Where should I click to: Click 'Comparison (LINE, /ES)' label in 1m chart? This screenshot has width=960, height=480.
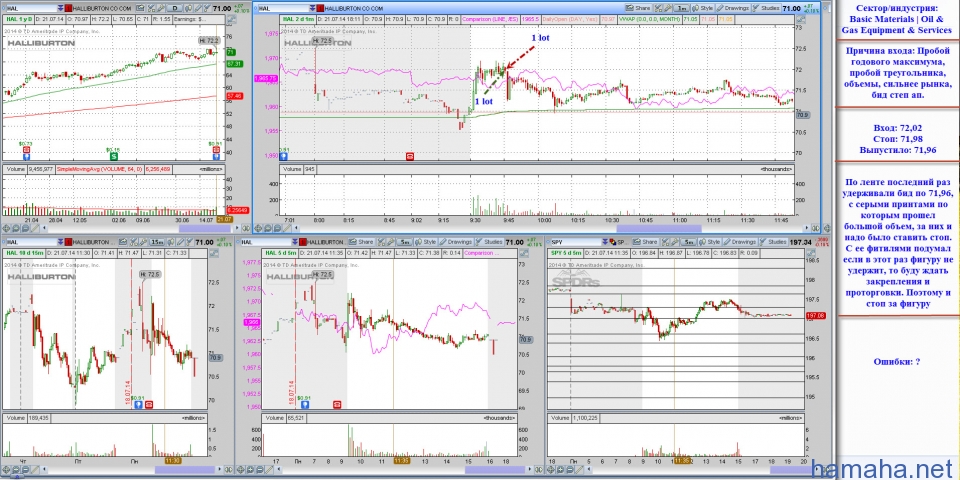pyautogui.click(x=492, y=19)
